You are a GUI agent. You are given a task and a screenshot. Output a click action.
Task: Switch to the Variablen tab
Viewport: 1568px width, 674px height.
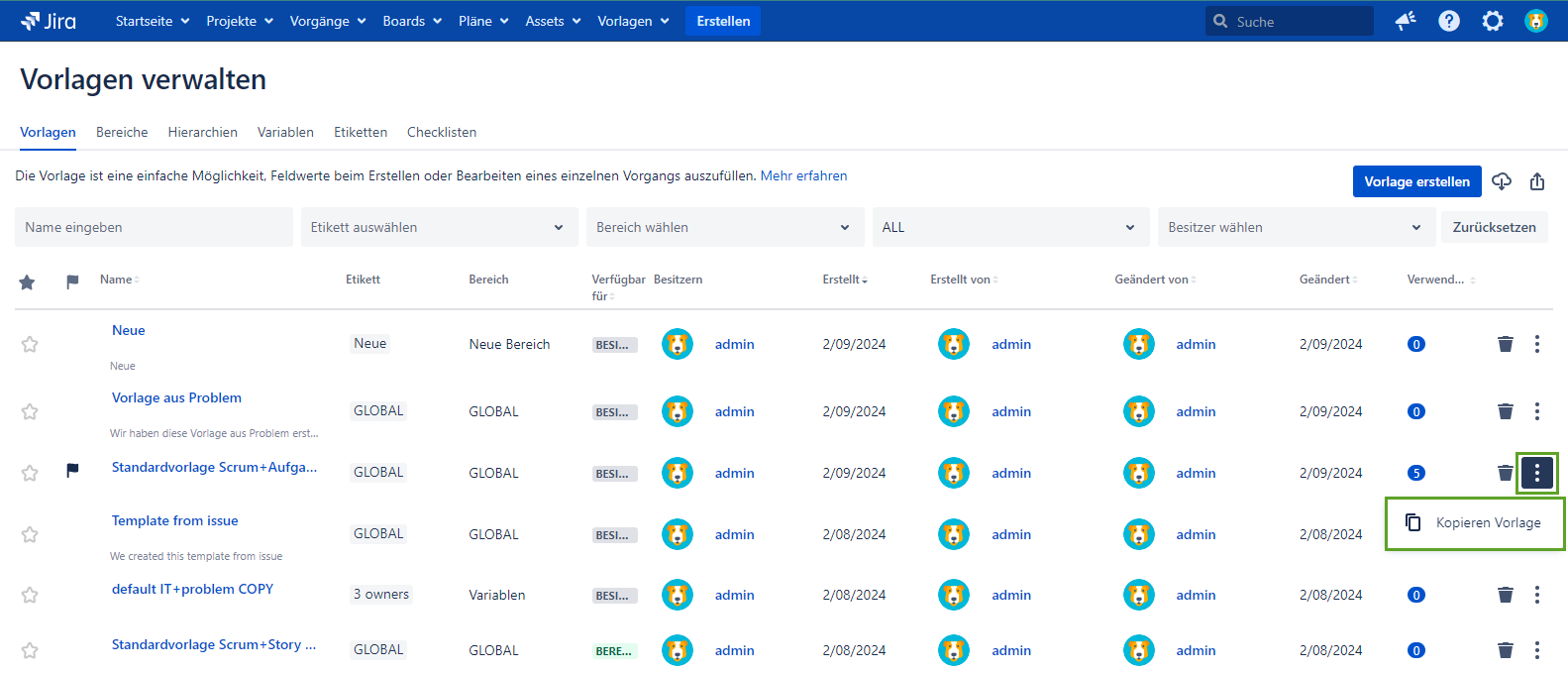click(285, 132)
